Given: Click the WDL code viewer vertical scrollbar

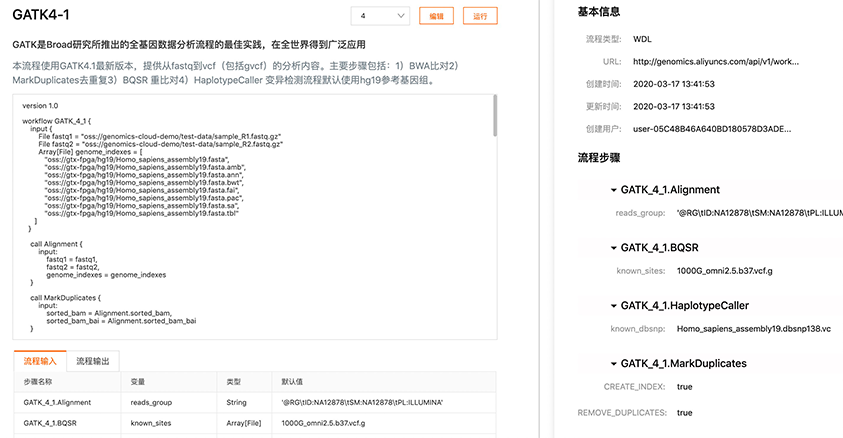Looking at the screenshot, I should [x=494, y=116].
